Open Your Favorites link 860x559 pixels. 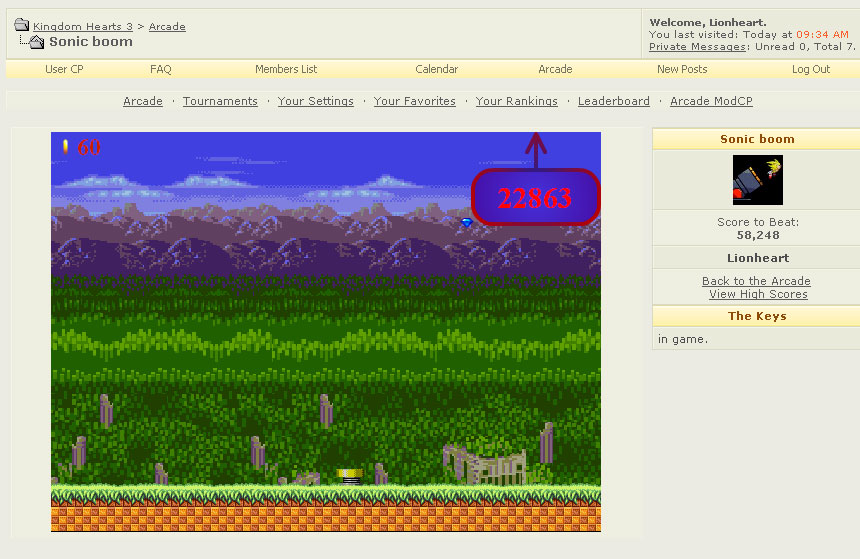click(415, 101)
